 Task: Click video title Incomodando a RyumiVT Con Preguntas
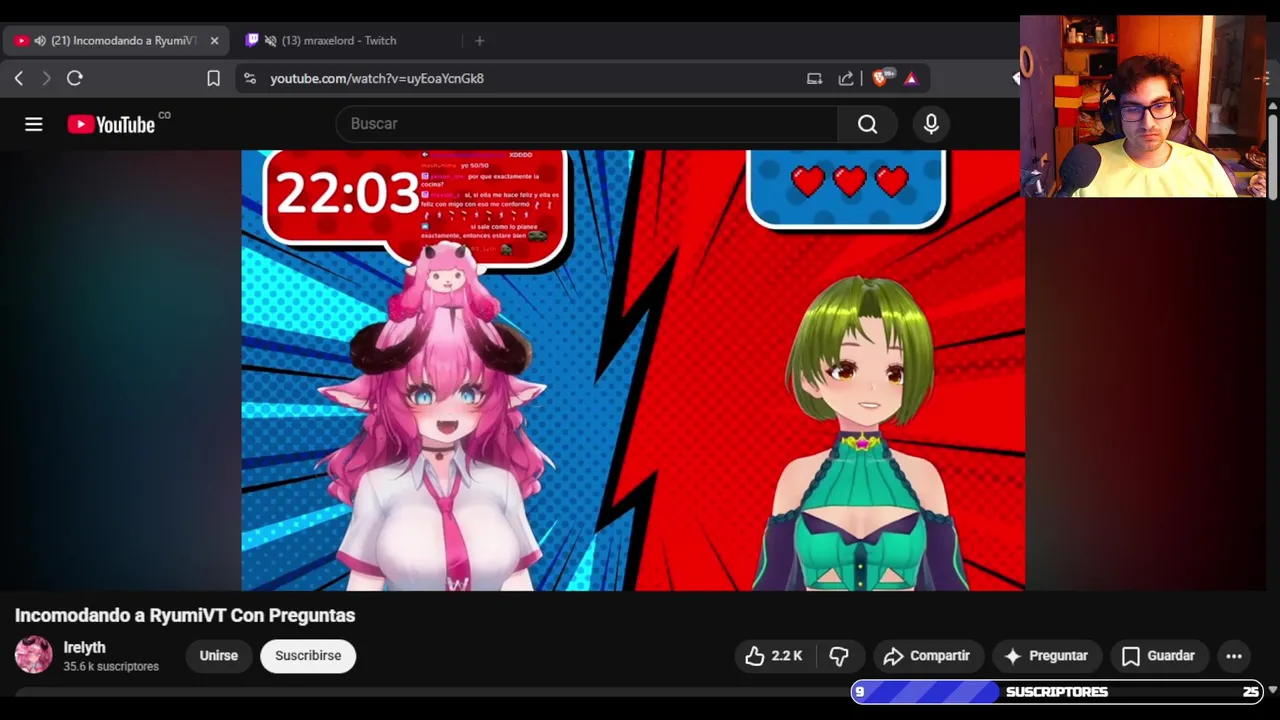click(x=185, y=615)
